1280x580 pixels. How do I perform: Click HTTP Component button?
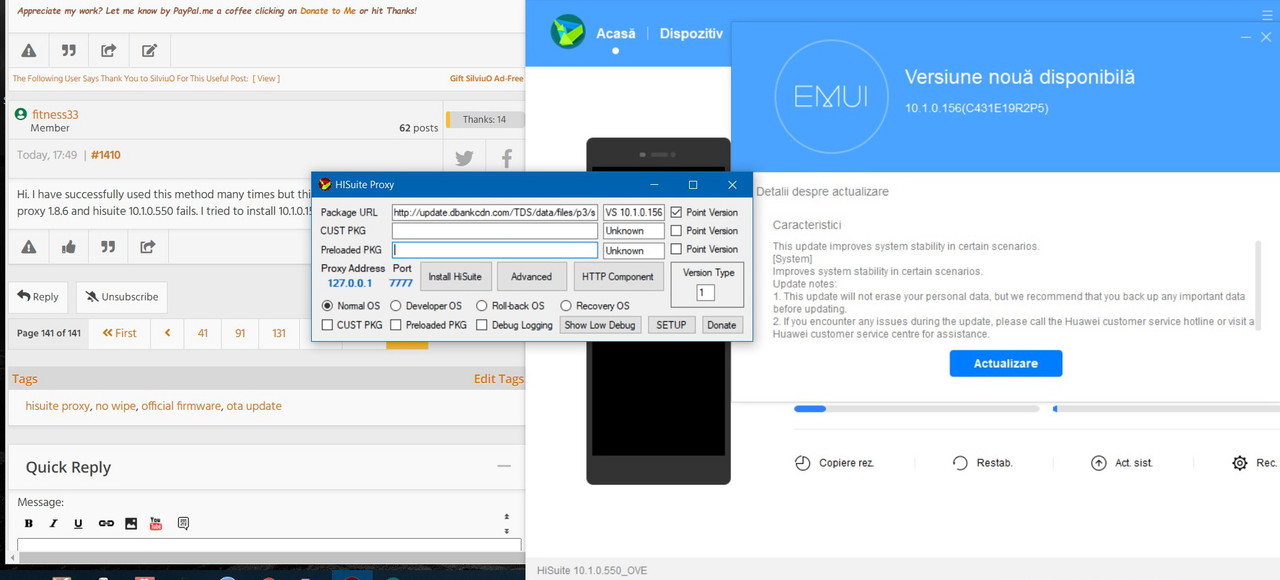coord(617,277)
